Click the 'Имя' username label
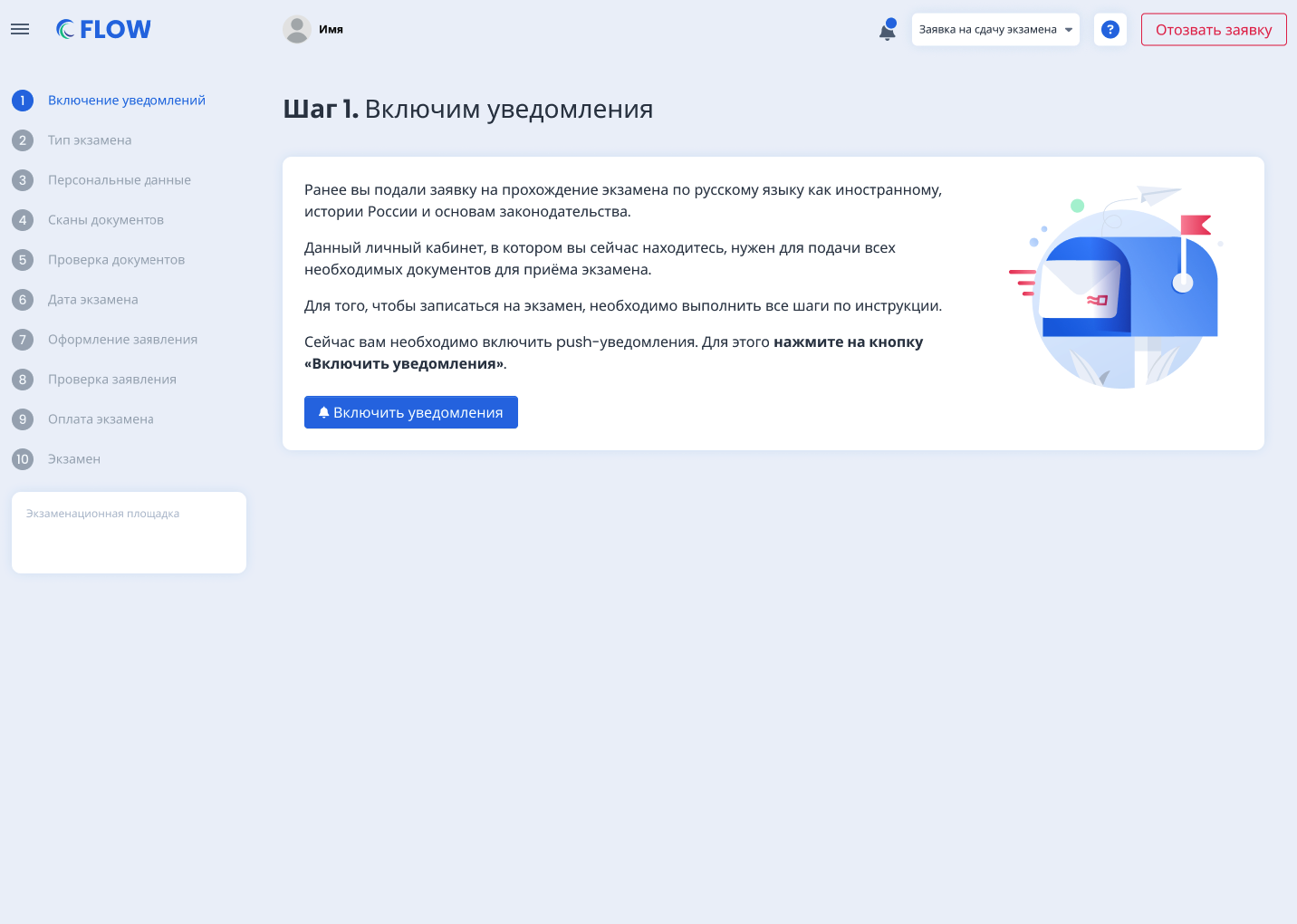 coord(331,30)
